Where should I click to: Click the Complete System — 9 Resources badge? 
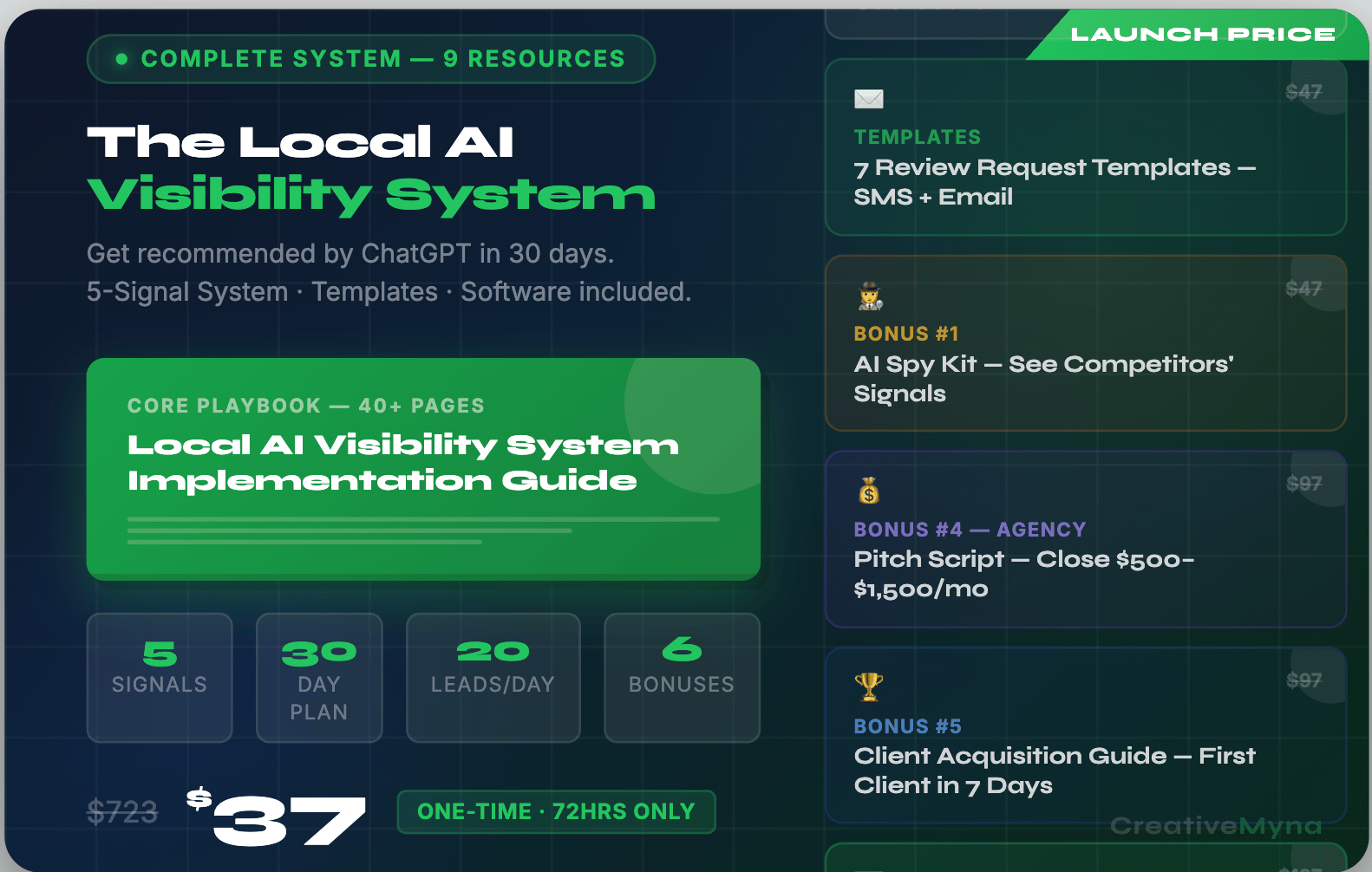click(371, 59)
